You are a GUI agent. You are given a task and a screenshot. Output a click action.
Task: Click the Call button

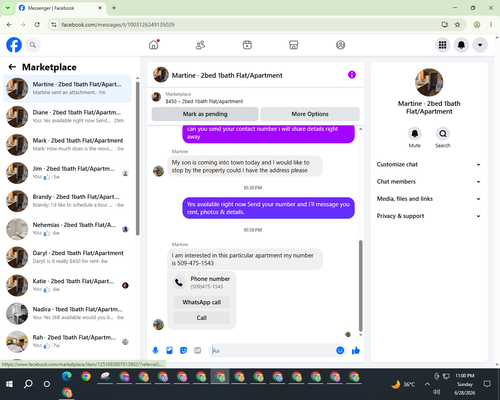202,318
